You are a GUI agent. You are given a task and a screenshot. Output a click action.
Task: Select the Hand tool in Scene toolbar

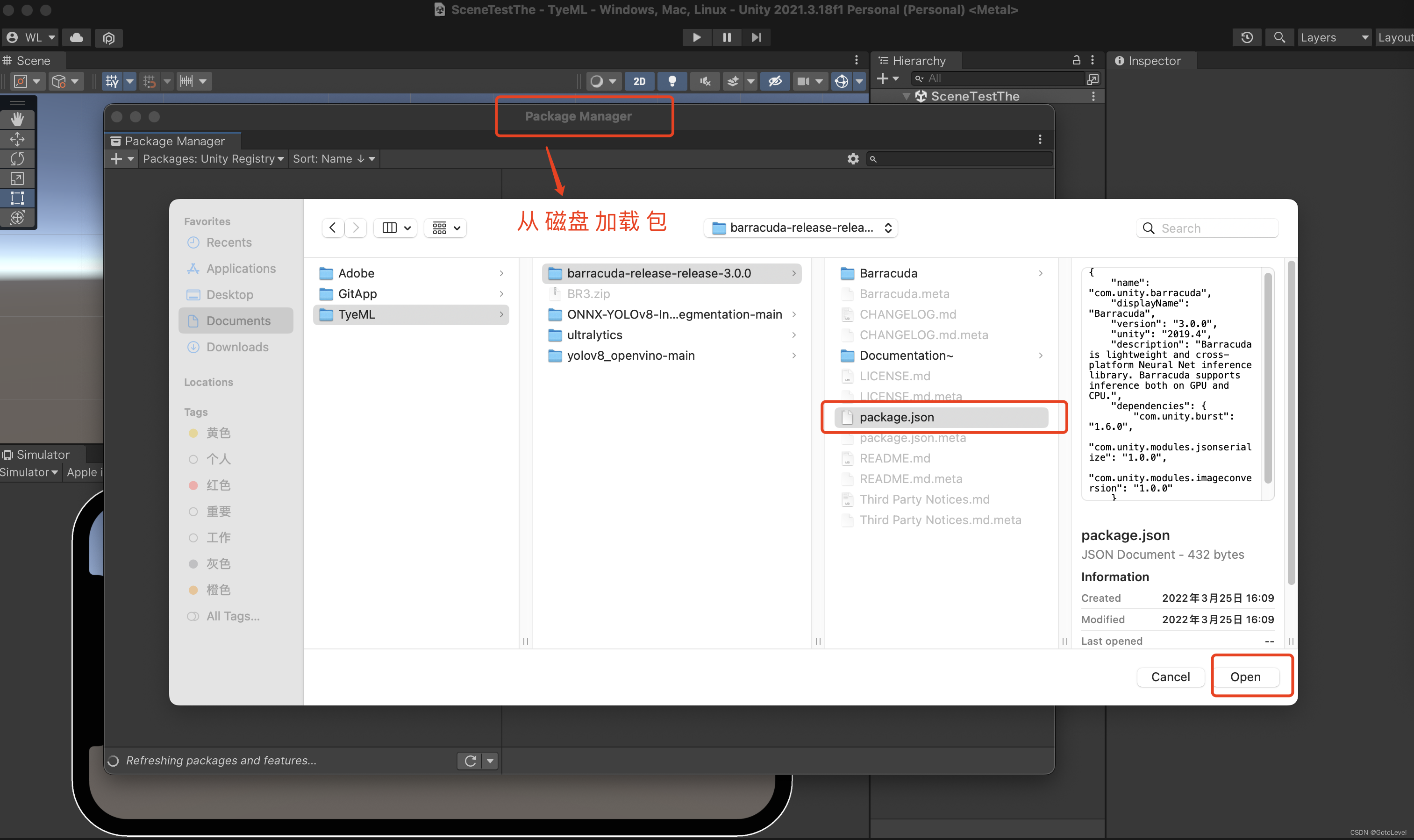click(x=18, y=120)
